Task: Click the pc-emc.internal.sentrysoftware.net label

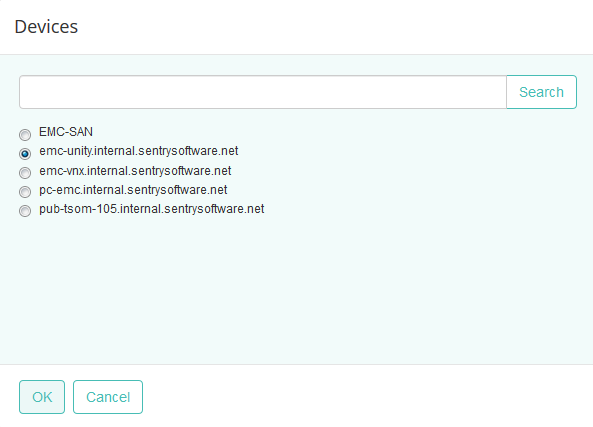Action: pos(133,190)
